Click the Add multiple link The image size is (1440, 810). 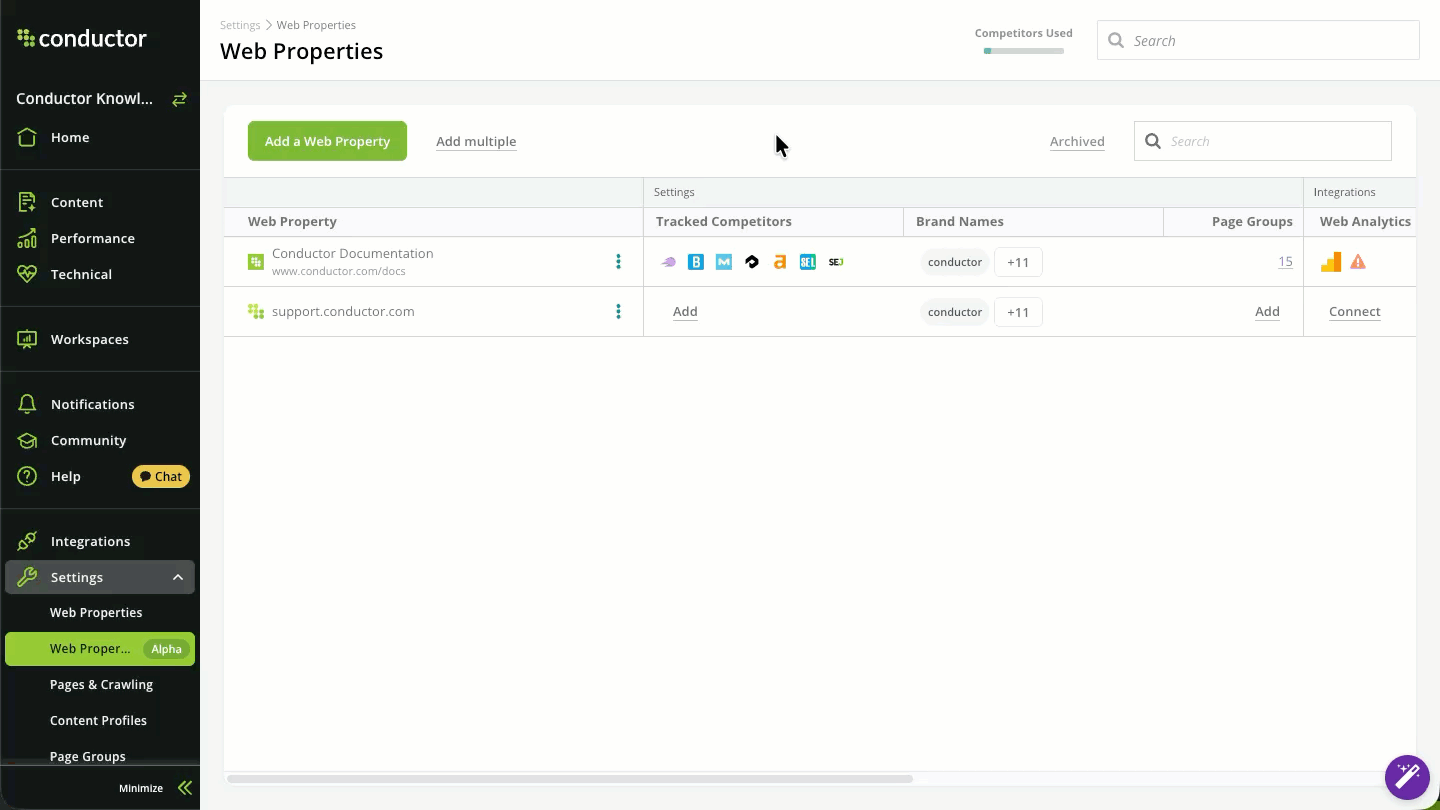click(x=476, y=142)
